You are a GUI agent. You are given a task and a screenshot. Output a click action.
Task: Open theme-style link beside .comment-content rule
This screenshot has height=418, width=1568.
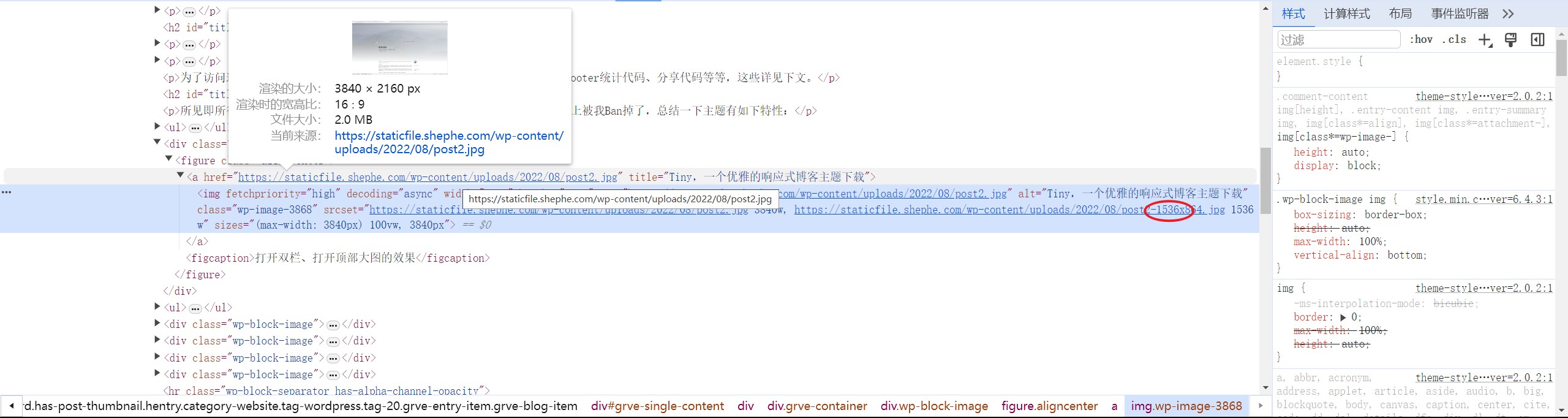1483,96
